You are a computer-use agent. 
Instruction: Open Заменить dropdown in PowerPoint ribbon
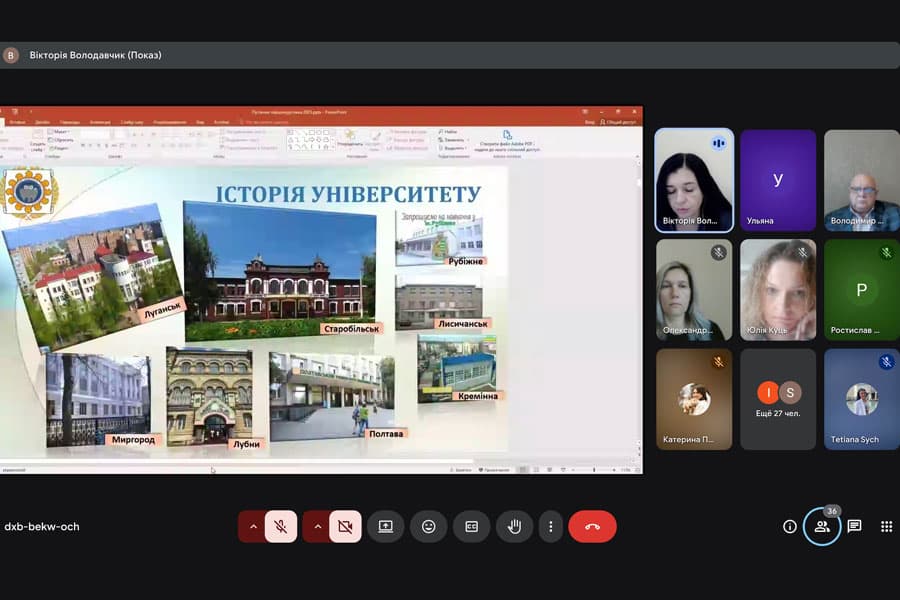pos(453,140)
